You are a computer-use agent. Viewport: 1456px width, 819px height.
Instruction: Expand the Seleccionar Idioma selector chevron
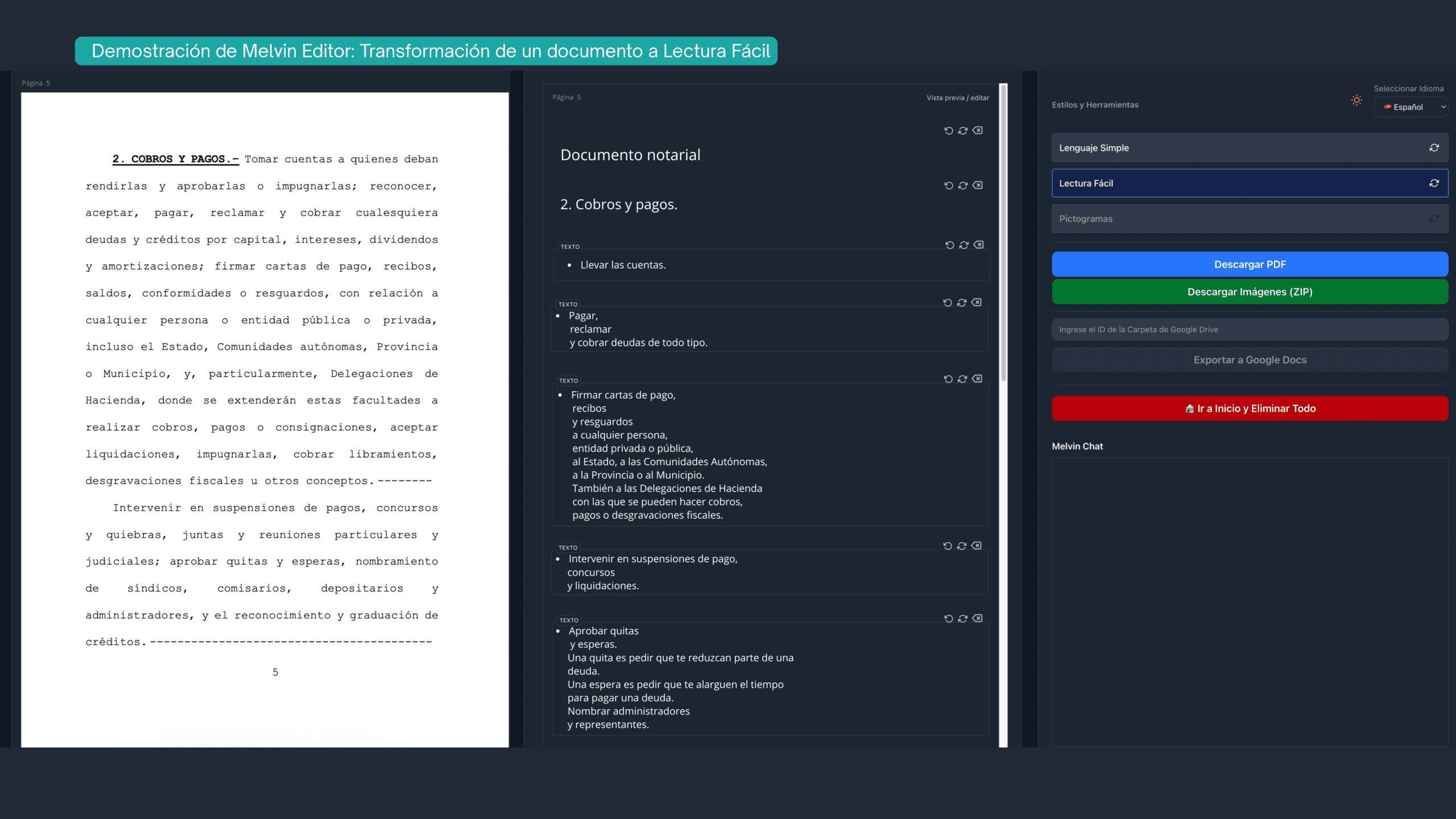tap(1443, 107)
